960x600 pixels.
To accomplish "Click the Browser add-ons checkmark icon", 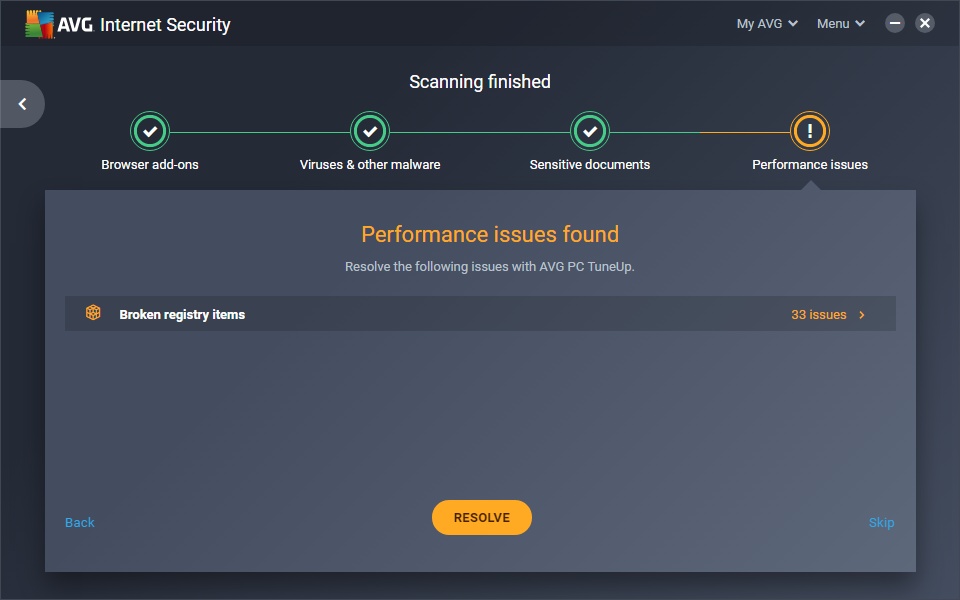I will pos(150,130).
